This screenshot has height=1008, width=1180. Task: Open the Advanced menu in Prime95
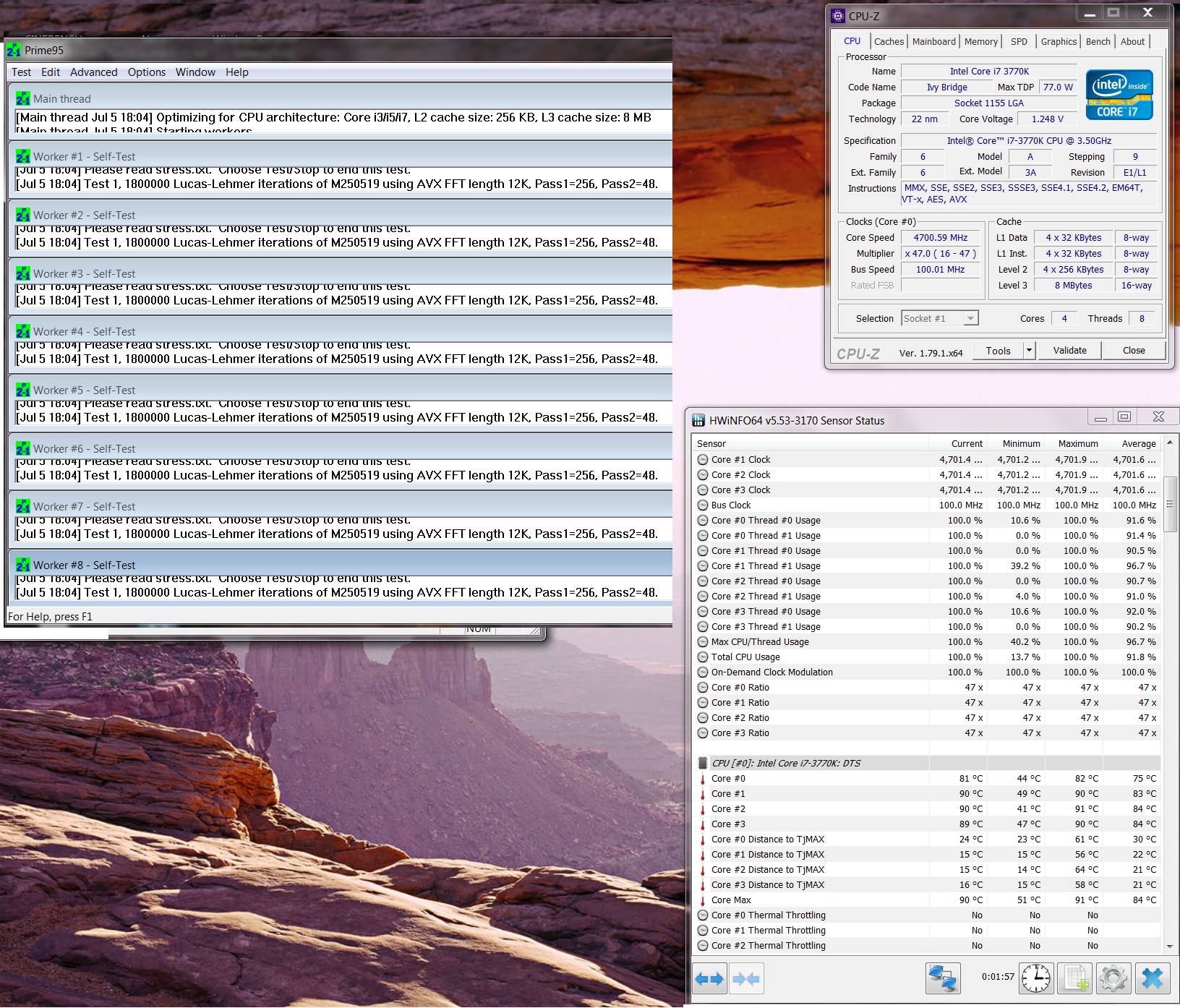94,72
